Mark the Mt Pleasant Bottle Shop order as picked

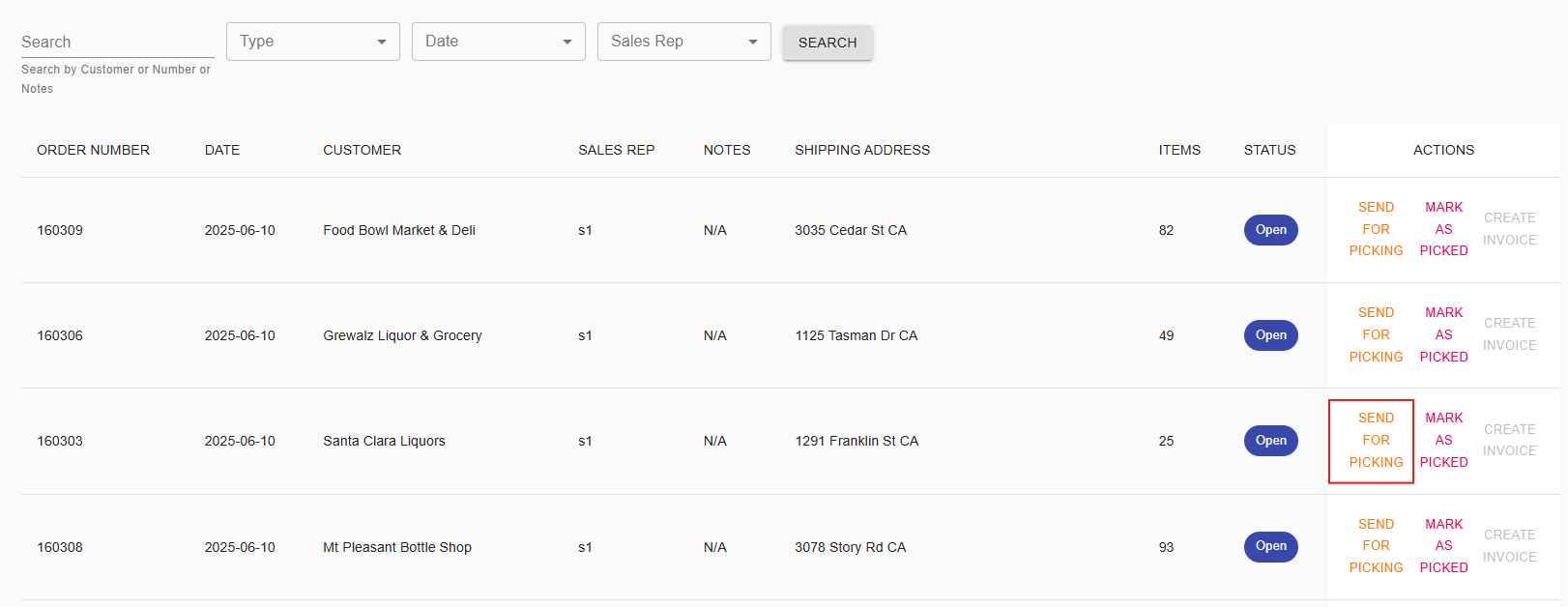(x=1443, y=545)
